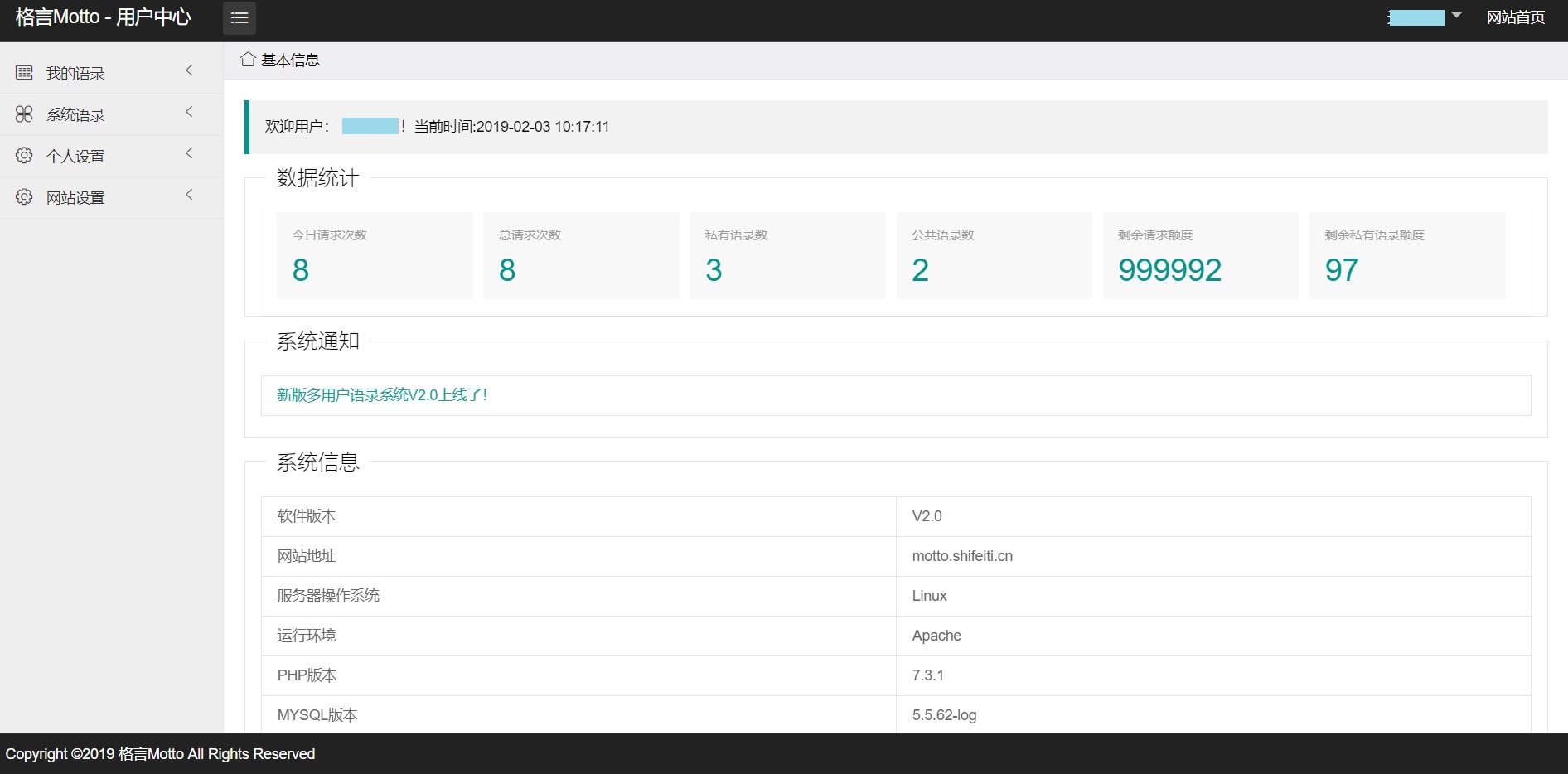Click the home icon in the breadcrumb
Image resolution: width=1568 pixels, height=774 pixels.
247,60
